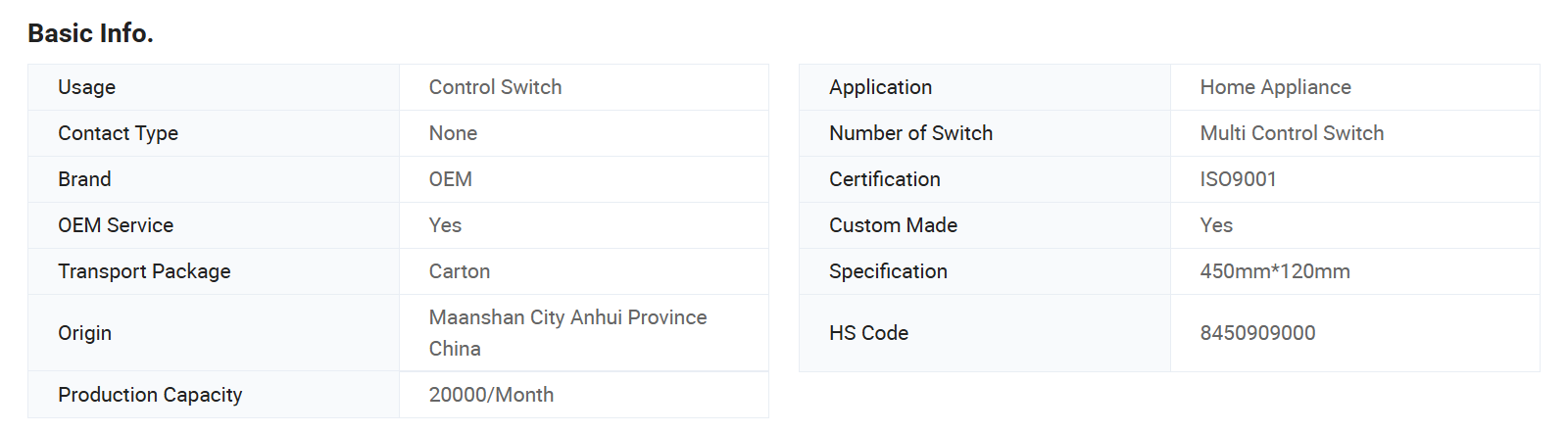Viewport: 1568px width, 433px height.
Task: Click the HS Code number 8450909000
Action: pyautogui.click(x=1257, y=333)
